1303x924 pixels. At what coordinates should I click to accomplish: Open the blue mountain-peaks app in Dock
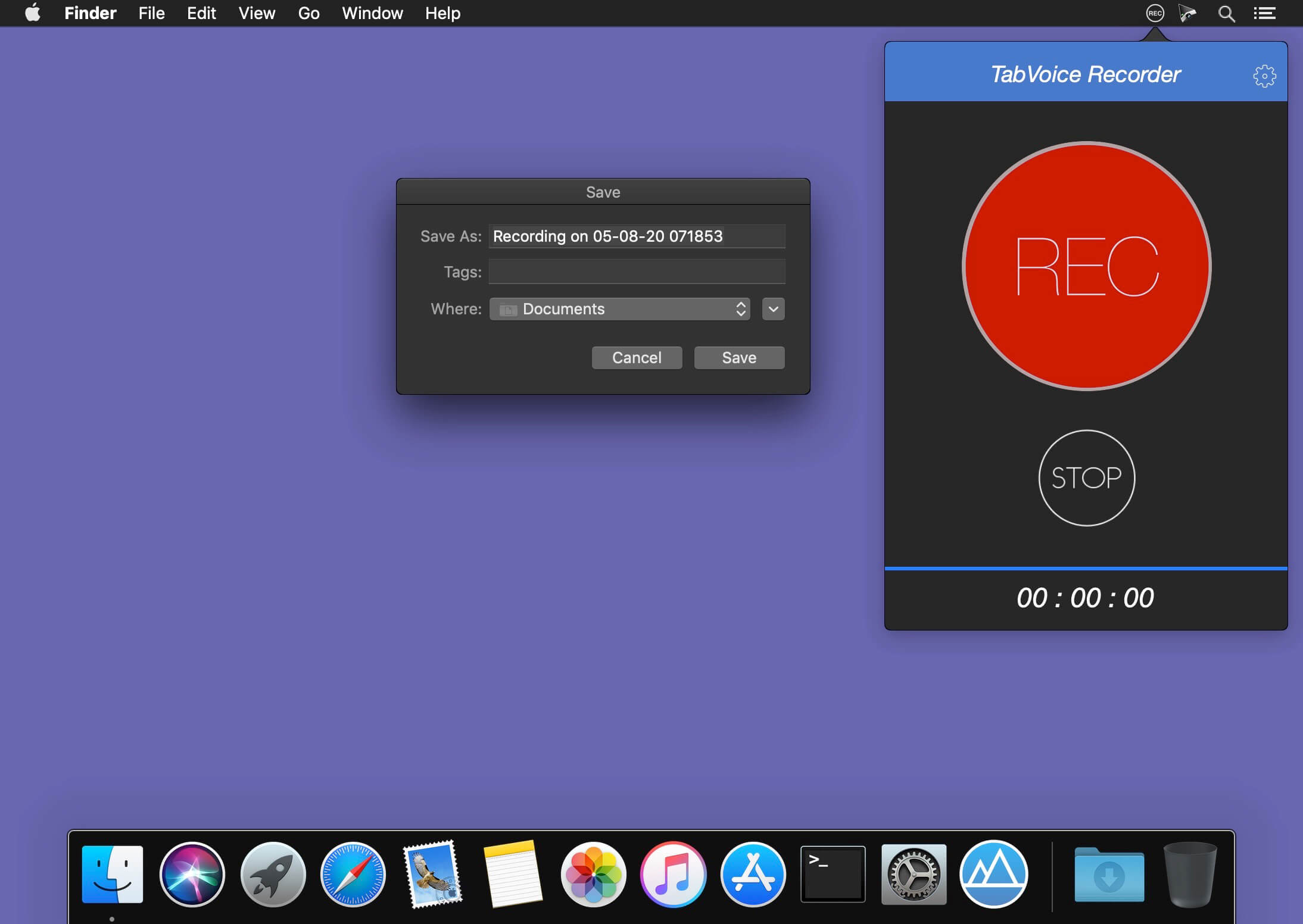[993, 874]
